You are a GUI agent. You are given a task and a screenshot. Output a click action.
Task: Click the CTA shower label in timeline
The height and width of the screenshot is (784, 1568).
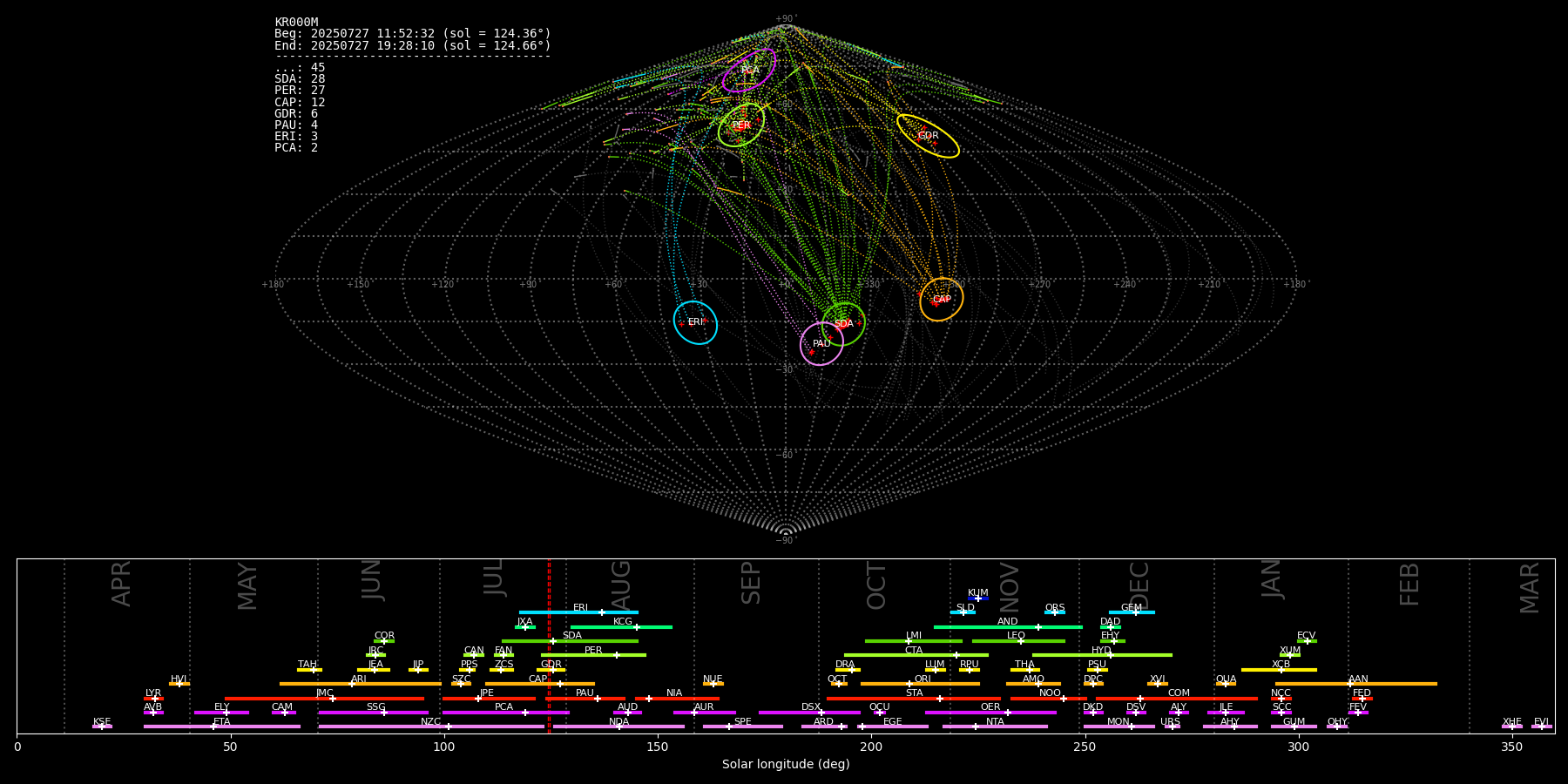914,651
